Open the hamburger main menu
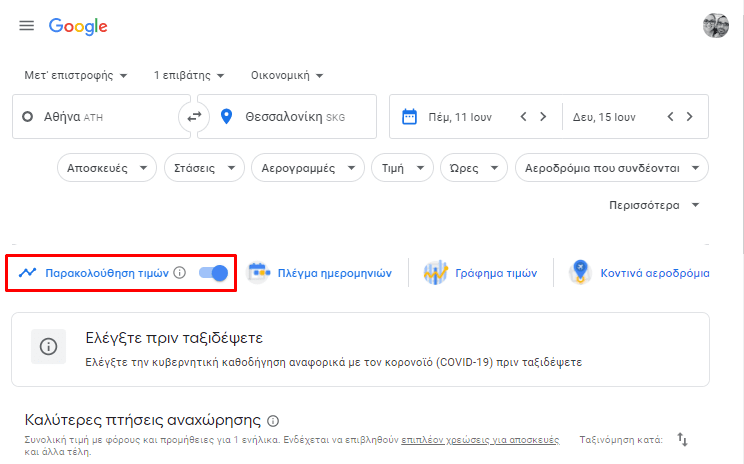Viewport: 744px width, 464px height. click(27, 26)
